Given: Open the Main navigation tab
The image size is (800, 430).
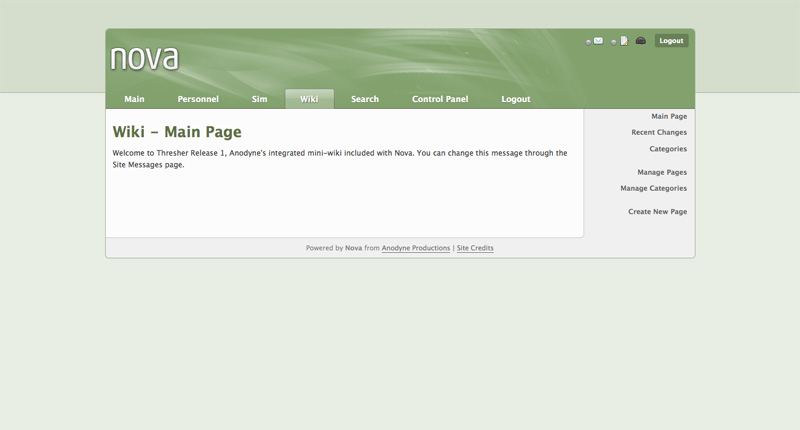Looking at the screenshot, I should (134, 99).
